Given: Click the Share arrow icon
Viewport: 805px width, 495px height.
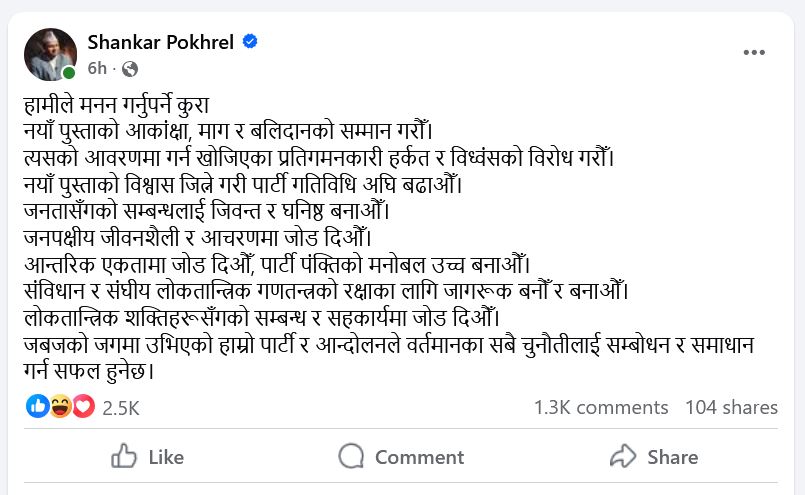Looking at the screenshot, I should [623, 457].
